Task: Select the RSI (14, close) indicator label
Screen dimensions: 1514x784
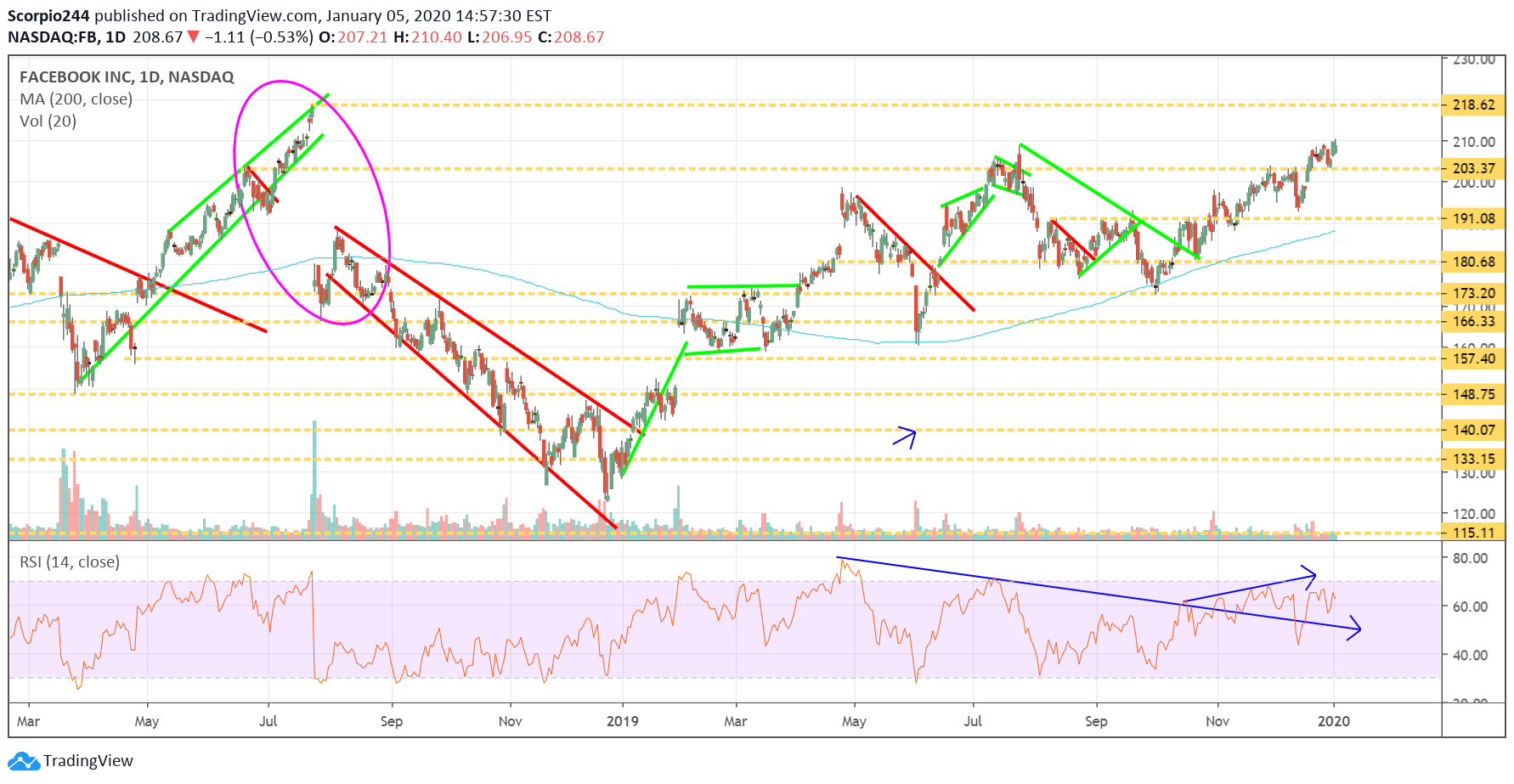Action: tap(70, 562)
